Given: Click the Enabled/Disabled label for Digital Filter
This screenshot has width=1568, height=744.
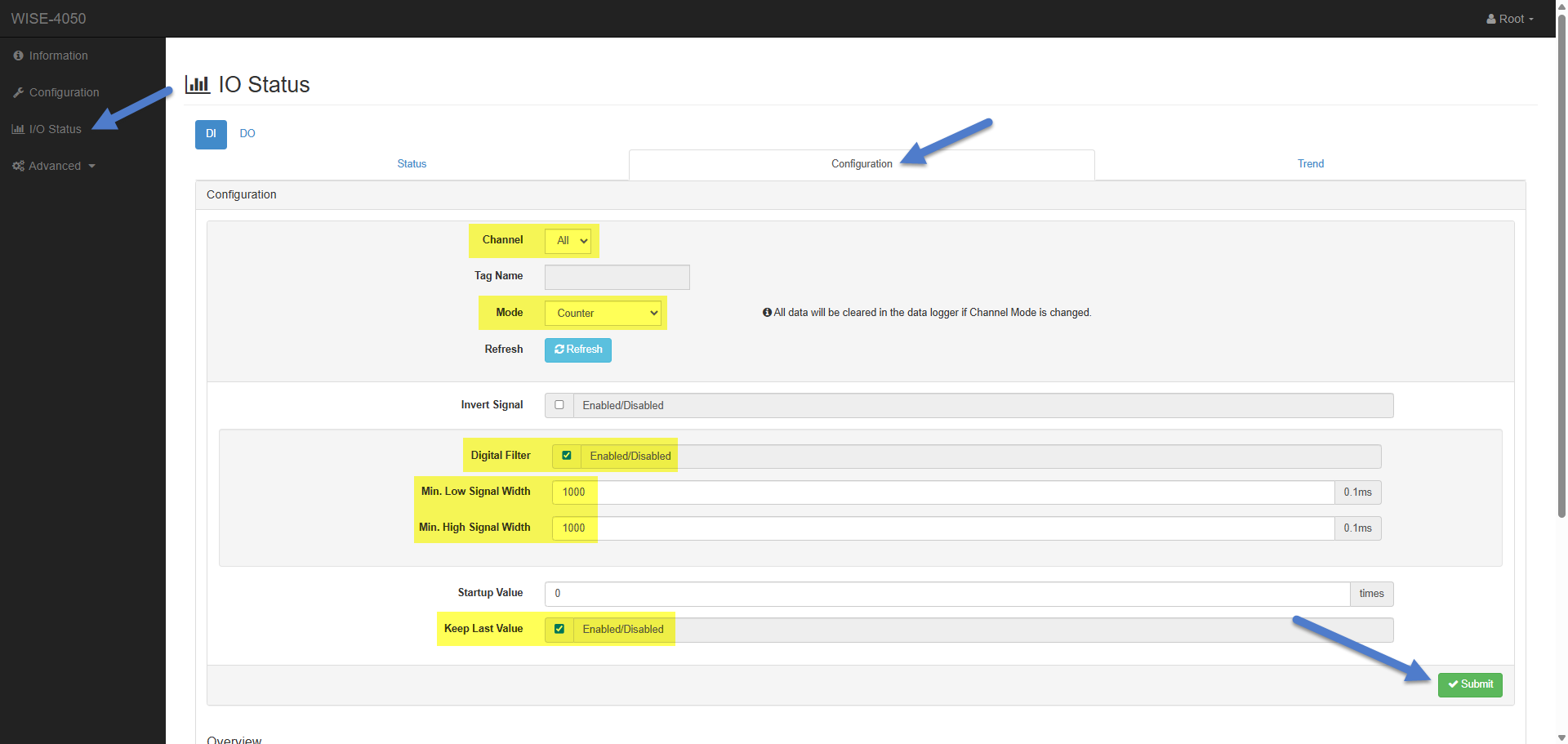Looking at the screenshot, I should coord(630,457).
